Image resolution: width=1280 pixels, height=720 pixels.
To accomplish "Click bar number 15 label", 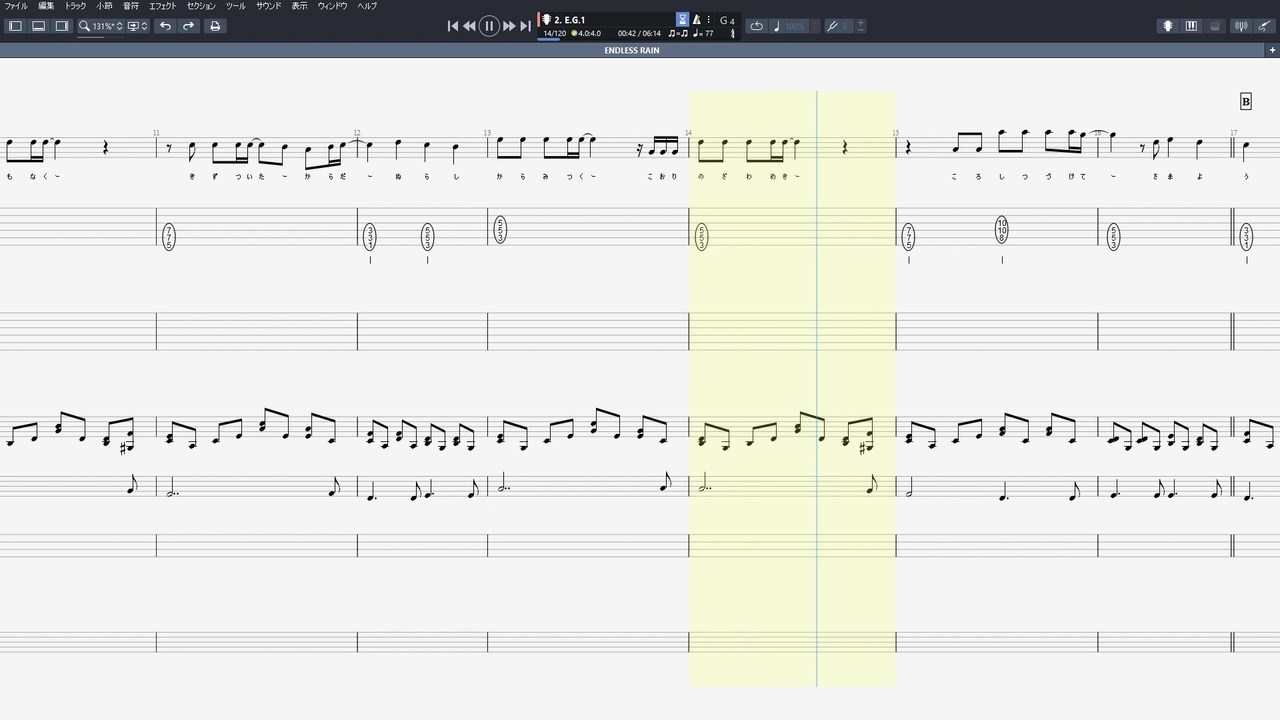I will click(896, 133).
